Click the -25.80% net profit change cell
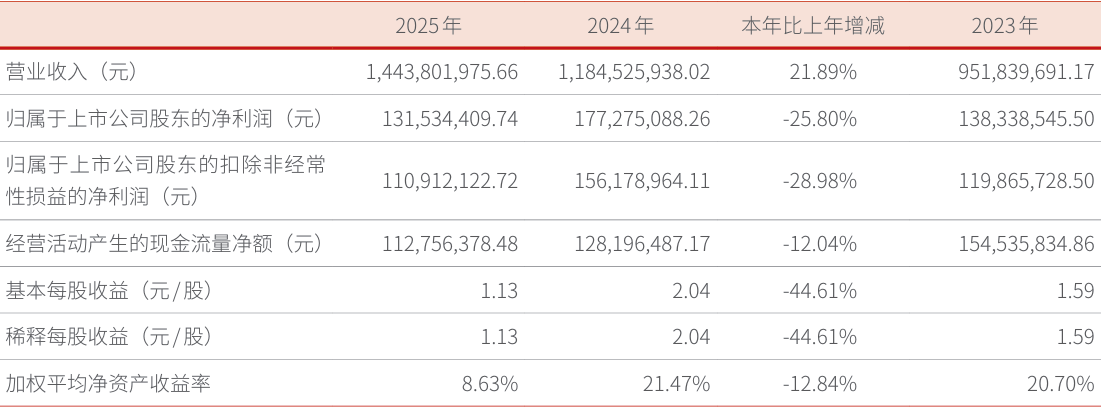 tap(819, 119)
